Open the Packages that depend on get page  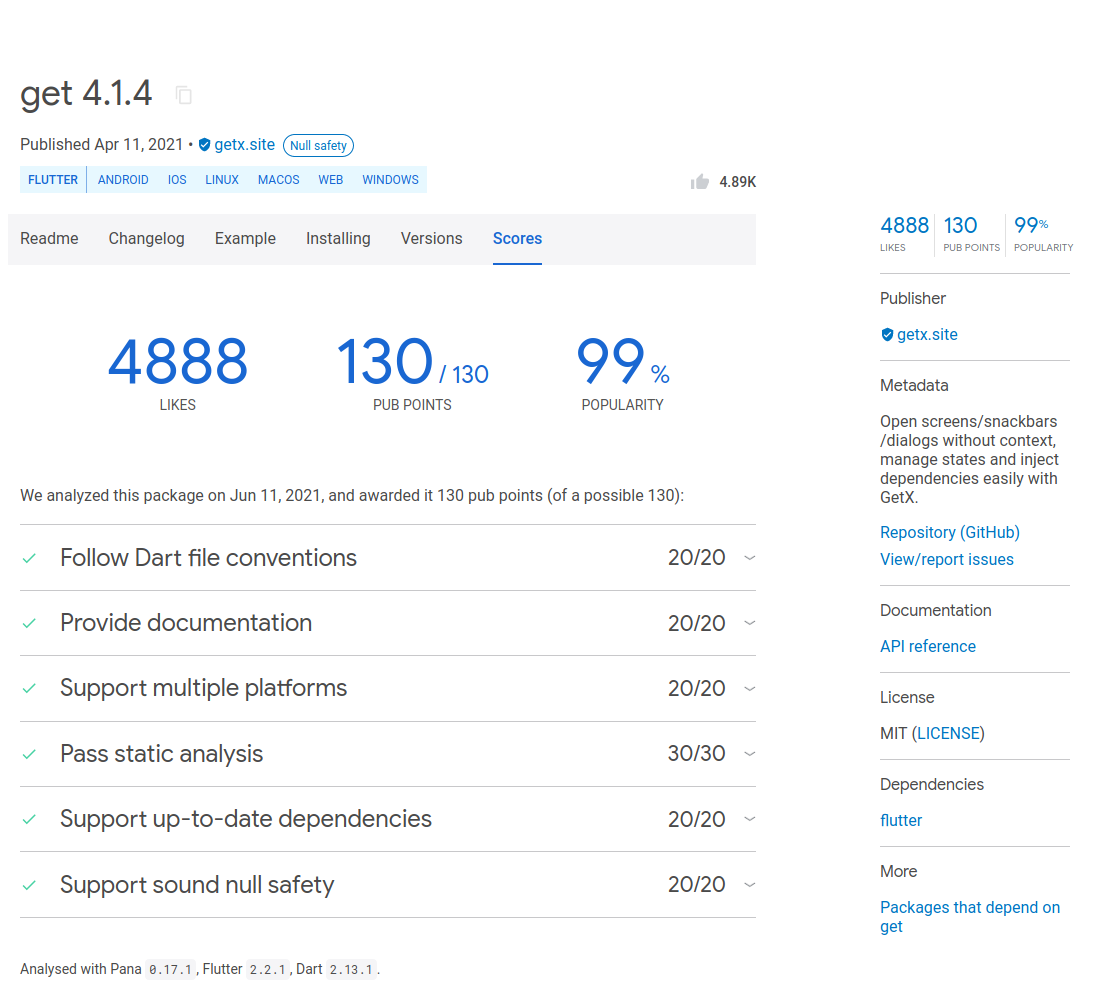point(969,916)
